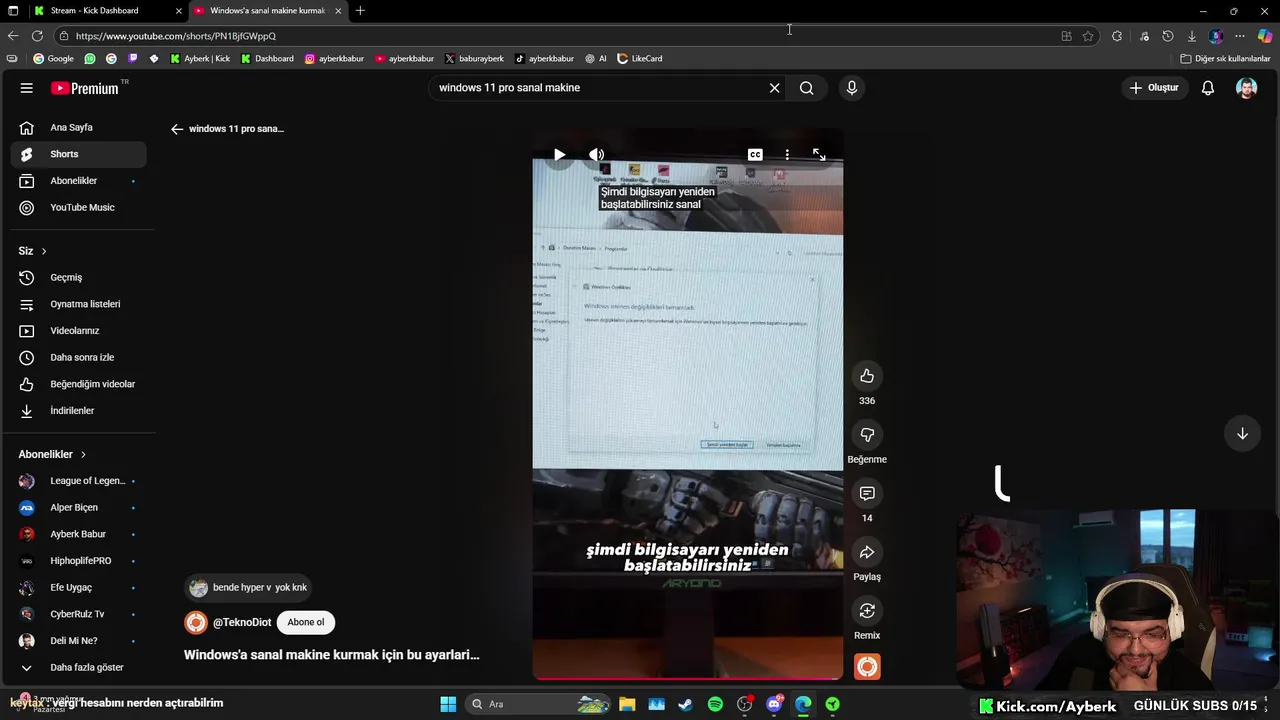Image resolution: width=1280 pixels, height=720 pixels.
Task: Select the Windows'a sanal makine kurmak tab
Action: tap(268, 11)
